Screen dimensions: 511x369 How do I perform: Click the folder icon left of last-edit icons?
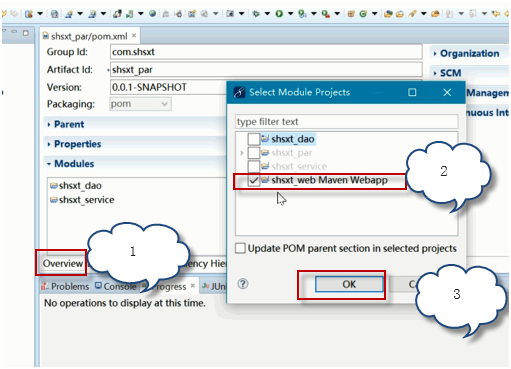coord(435,14)
